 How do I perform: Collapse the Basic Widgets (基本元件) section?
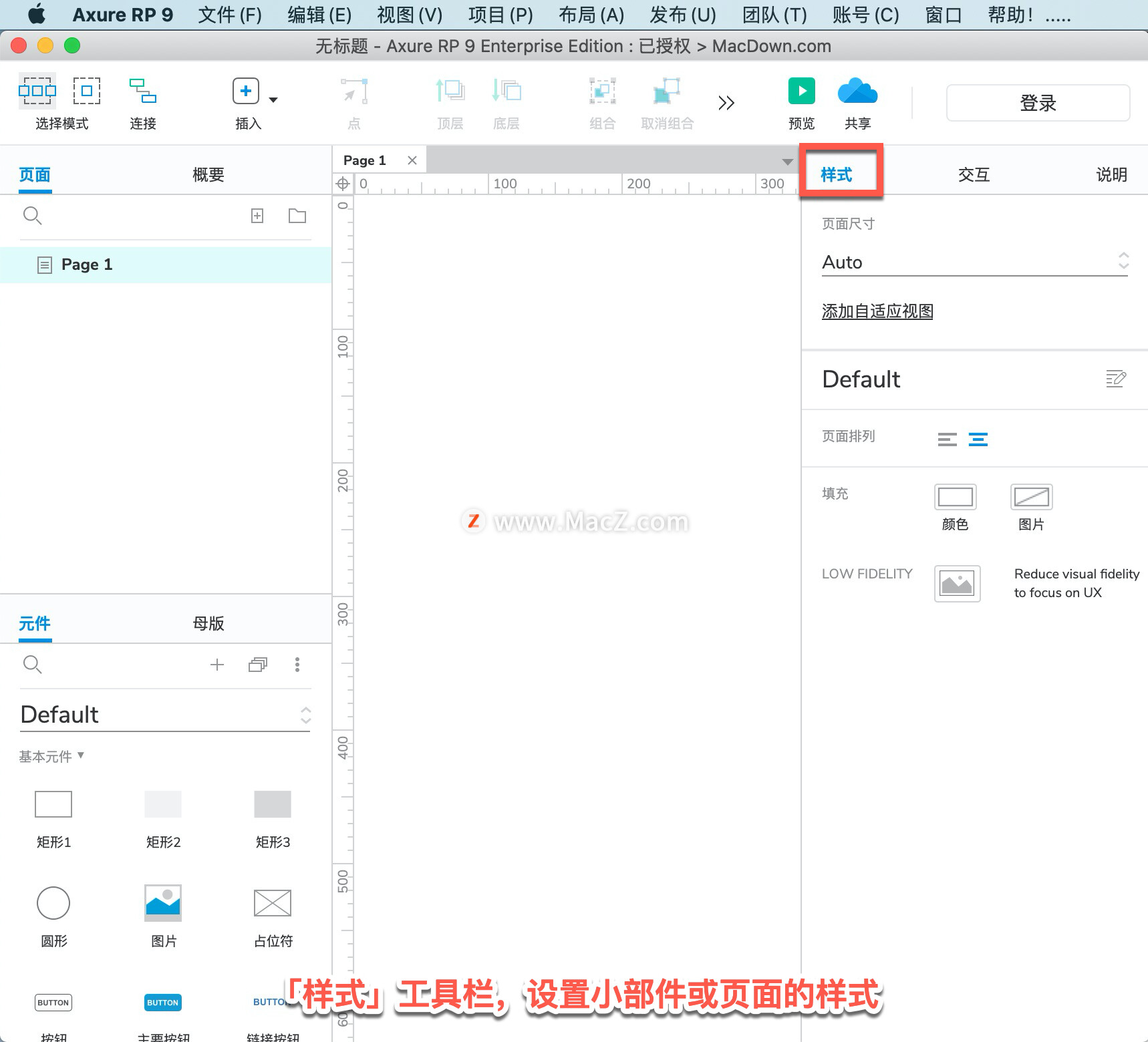pos(51,756)
